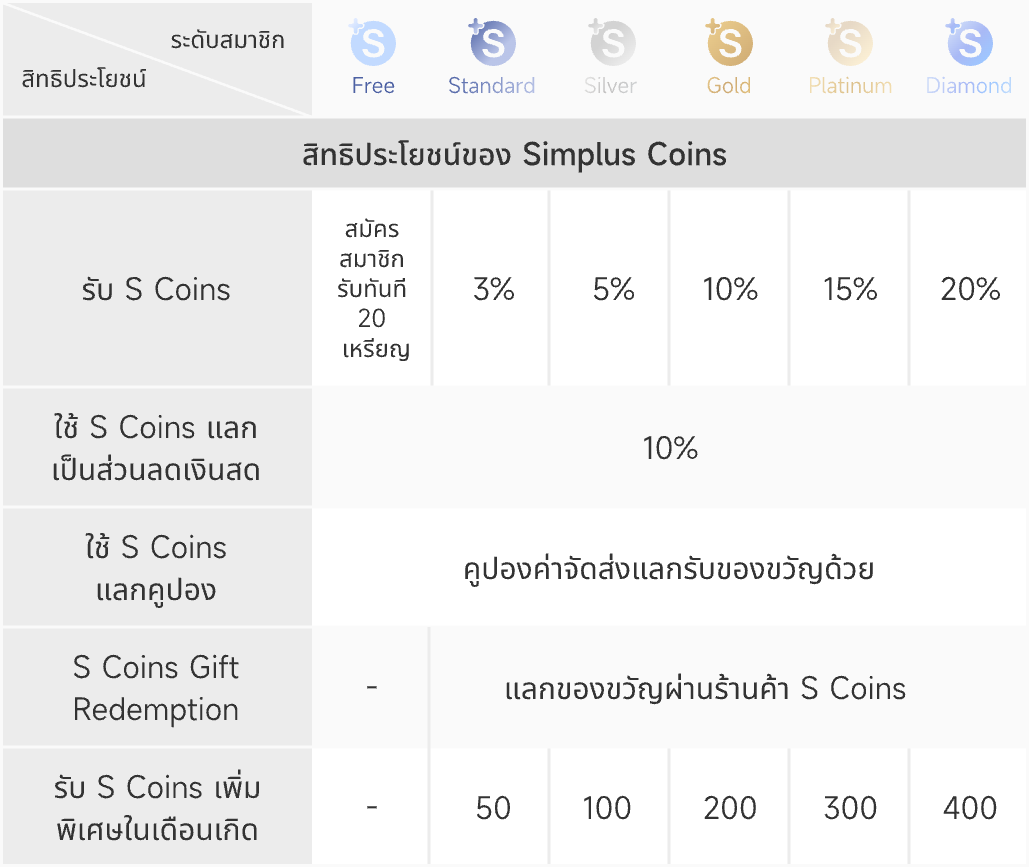Click the shipping coupon and gift text
Image resolution: width=1029 pixels, height=867 pixels.
[x=670, y=569]
